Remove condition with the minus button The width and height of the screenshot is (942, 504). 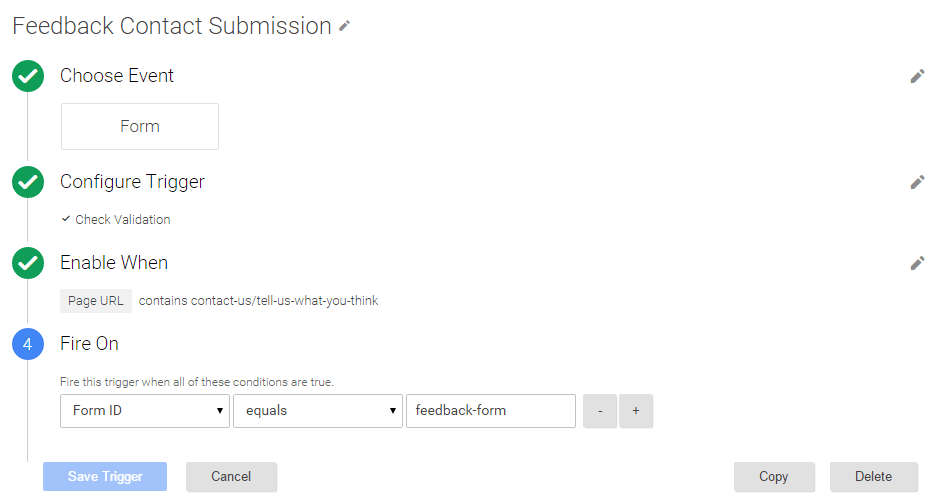pos(600,411)
